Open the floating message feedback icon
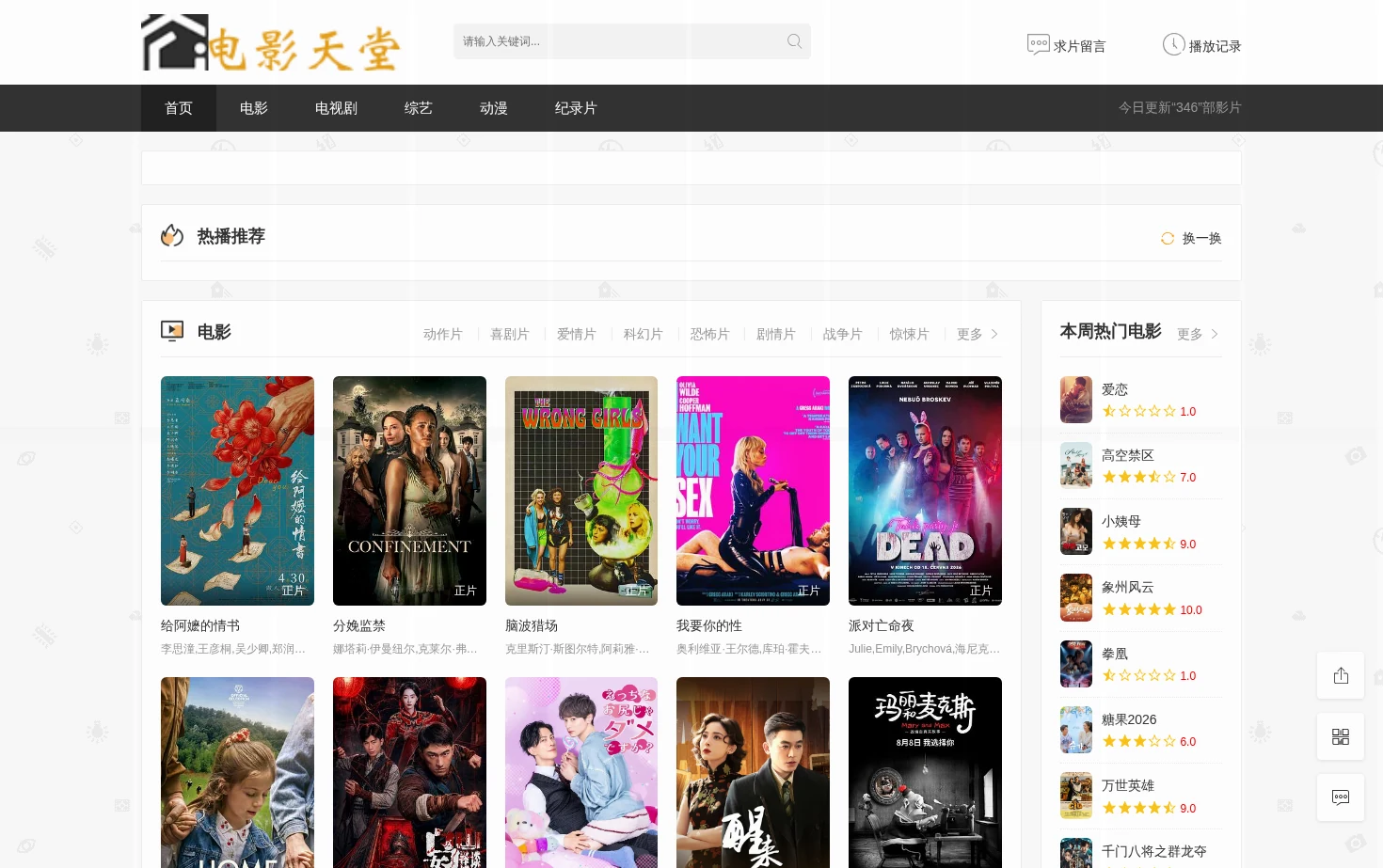Viewport: 1383px width, 868px height. [1341, 797]
